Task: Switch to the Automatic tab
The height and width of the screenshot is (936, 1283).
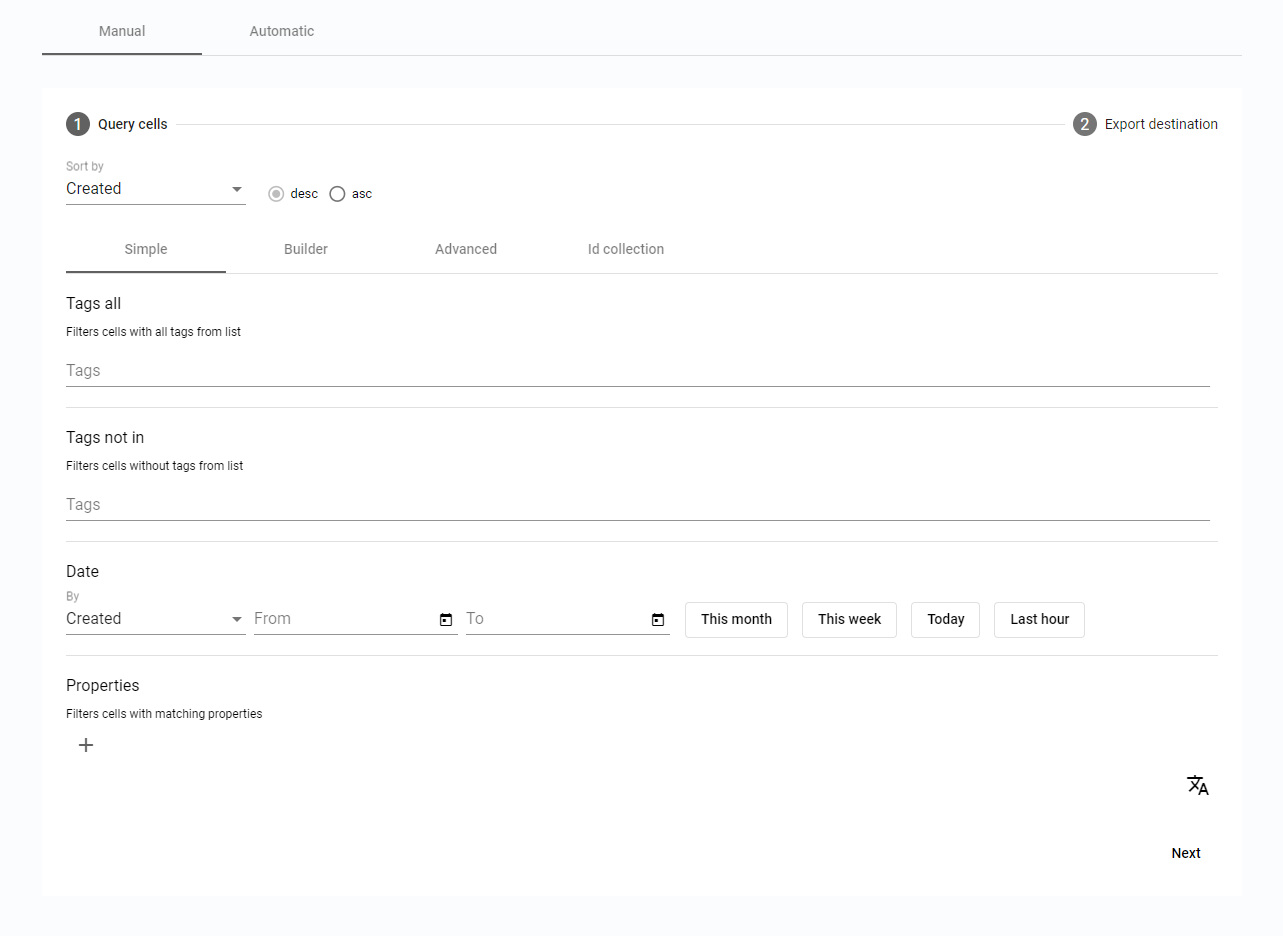Action: coord(281,31)
